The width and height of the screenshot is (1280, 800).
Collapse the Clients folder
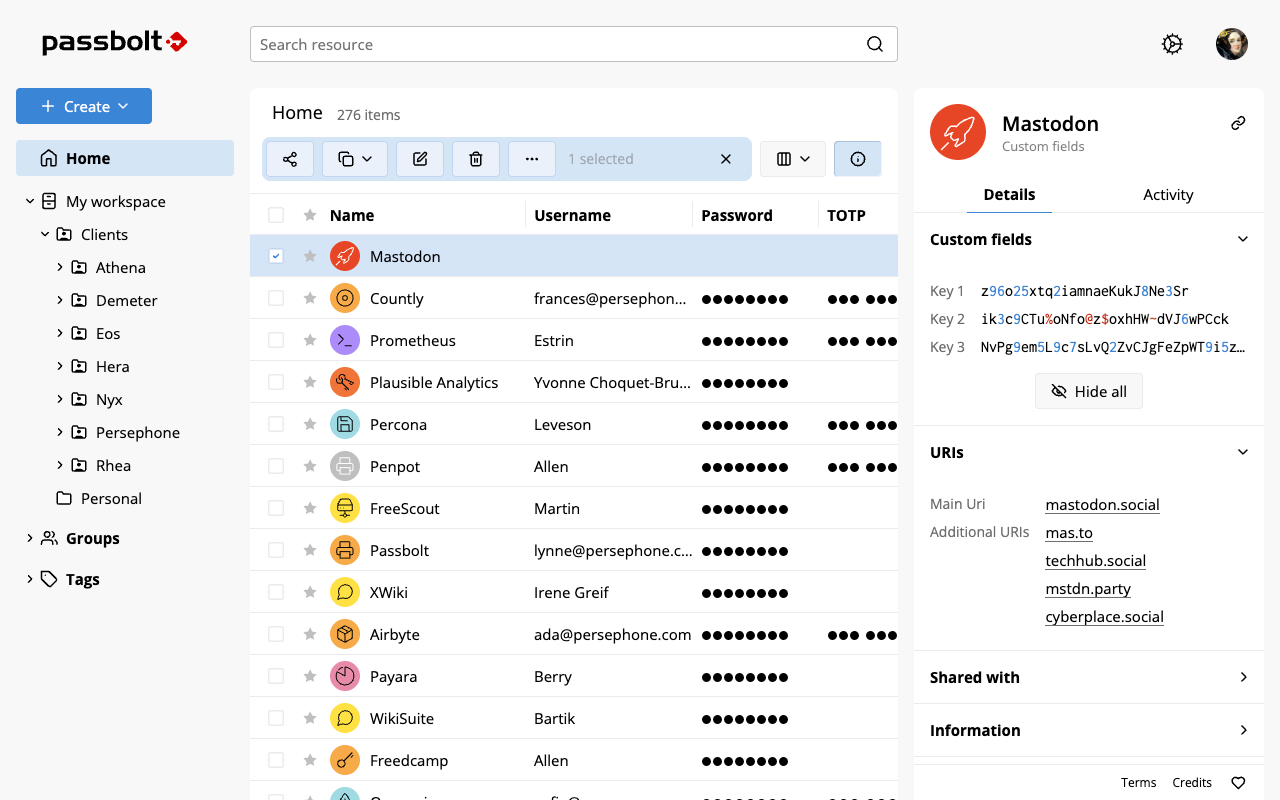point(45,234)
